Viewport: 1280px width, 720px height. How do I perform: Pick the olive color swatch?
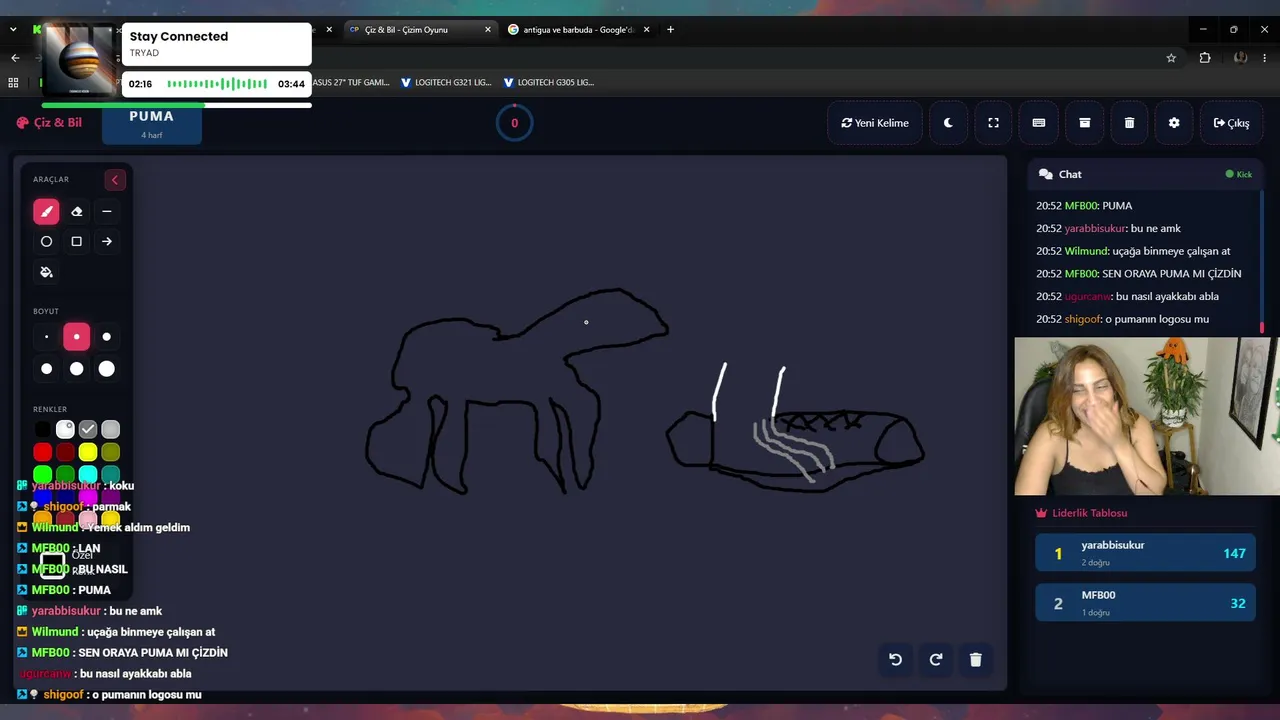pyautogui.click(x=111, y=452)
